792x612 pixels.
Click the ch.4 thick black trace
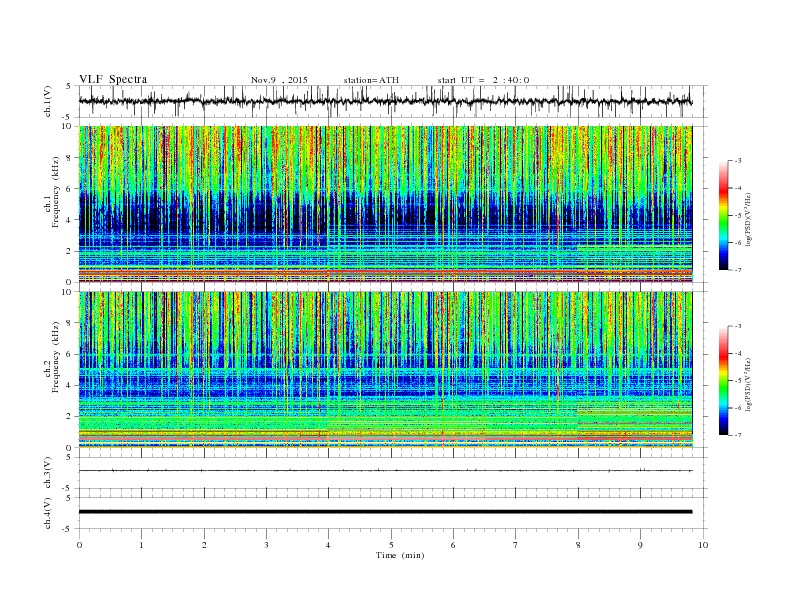point(385,512)
